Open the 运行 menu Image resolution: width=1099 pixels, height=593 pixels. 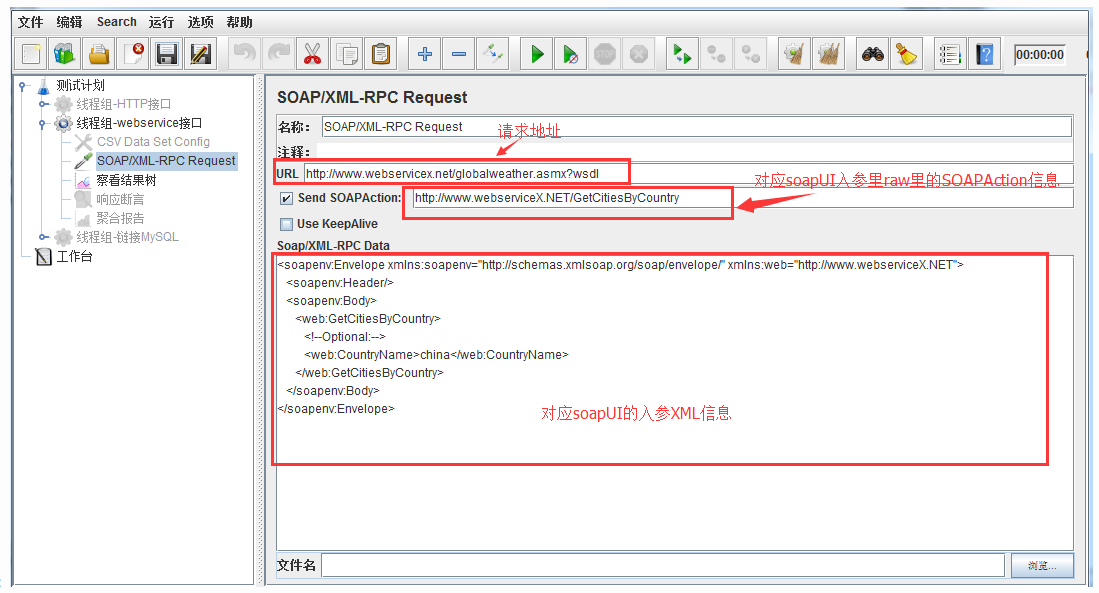coord(161,22)
